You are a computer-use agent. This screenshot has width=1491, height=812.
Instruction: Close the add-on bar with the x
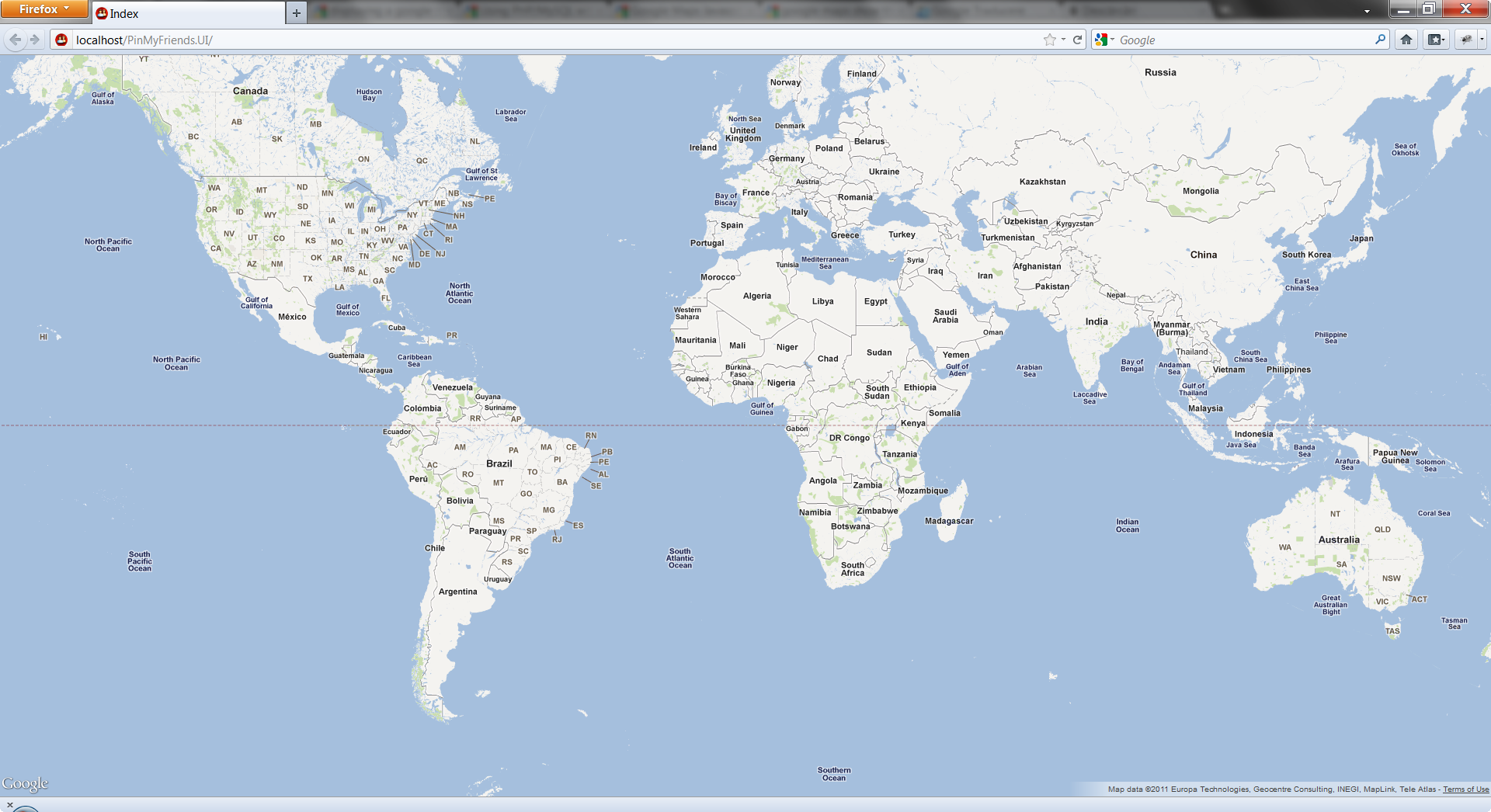(9, 804)
